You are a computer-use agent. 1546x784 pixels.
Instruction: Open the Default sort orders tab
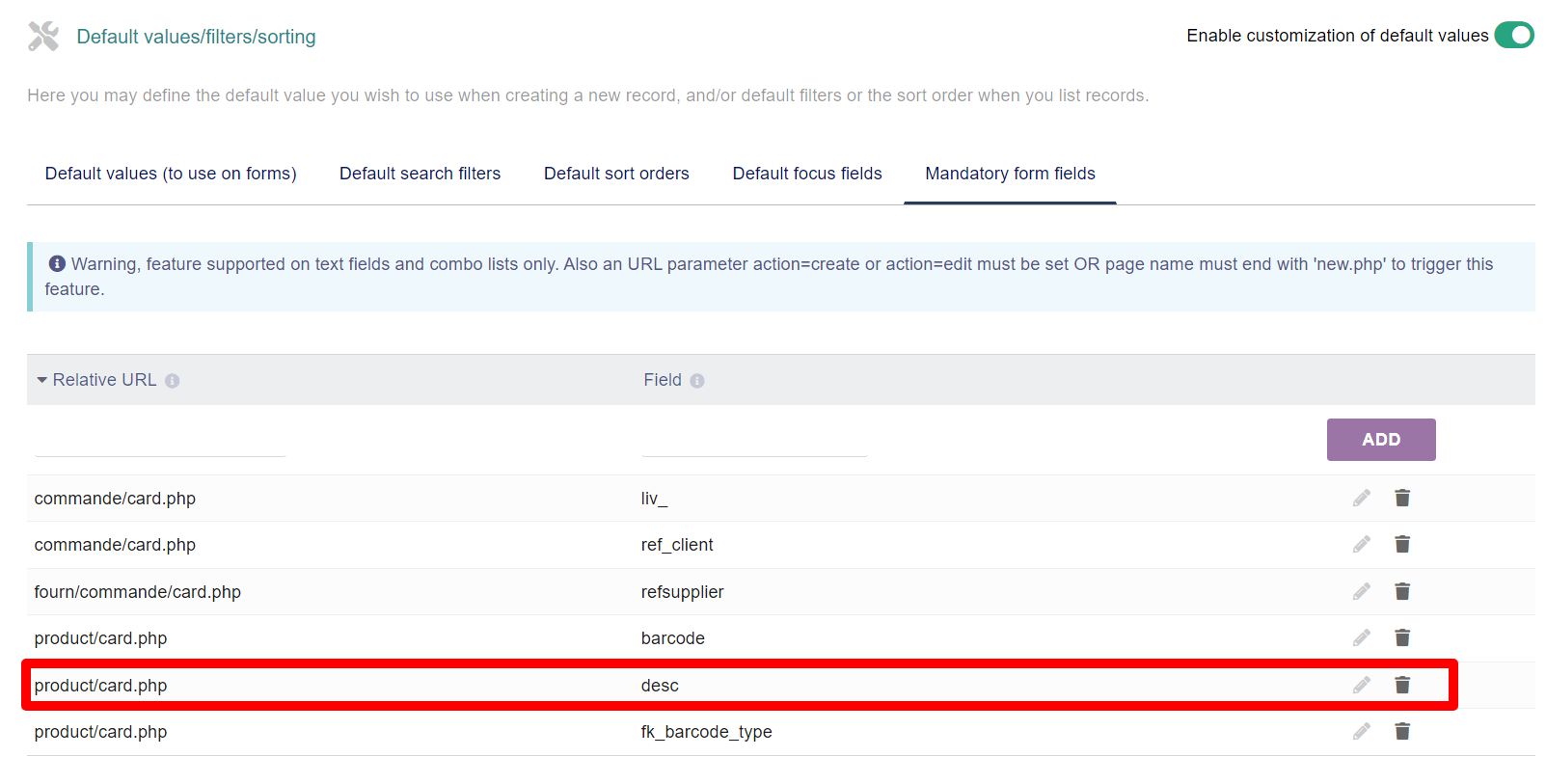(x=616, y=174)
